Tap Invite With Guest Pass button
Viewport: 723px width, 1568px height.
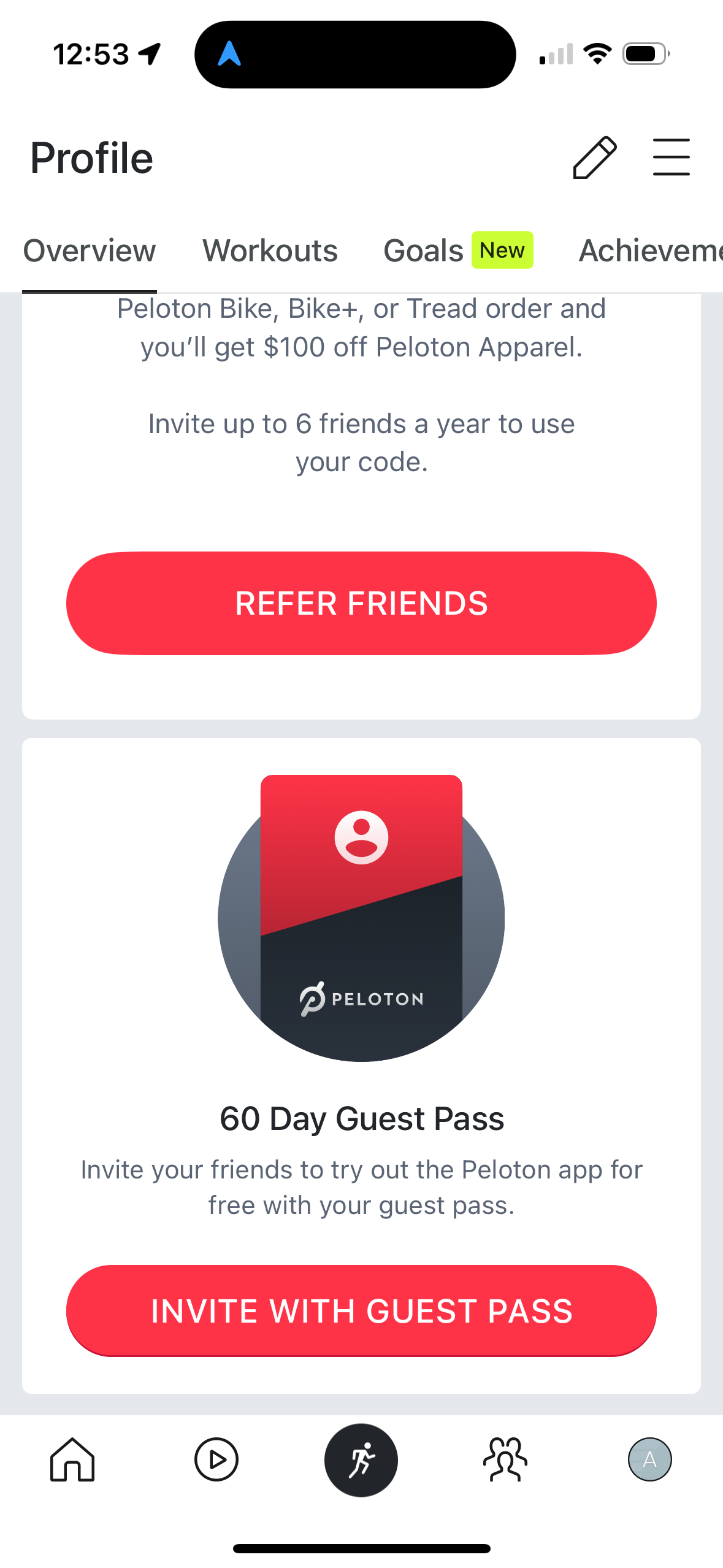(361, 1310)
